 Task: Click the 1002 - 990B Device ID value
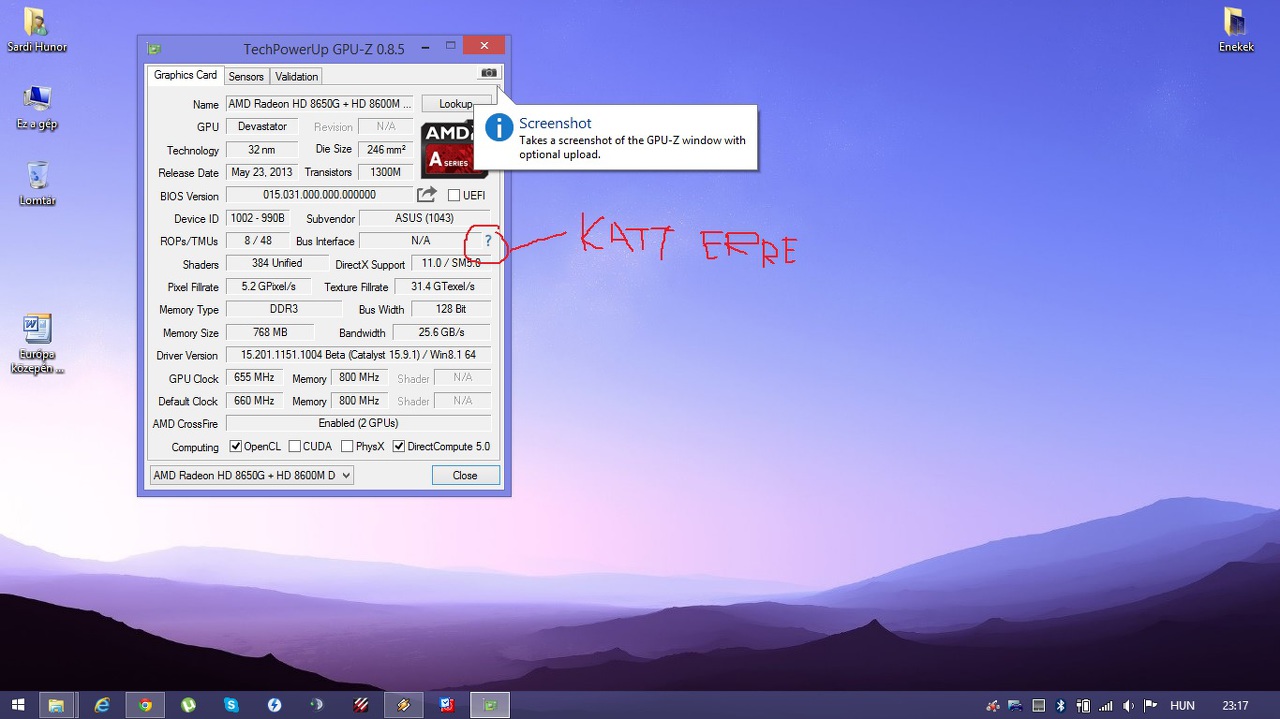[x=258, y=218]
